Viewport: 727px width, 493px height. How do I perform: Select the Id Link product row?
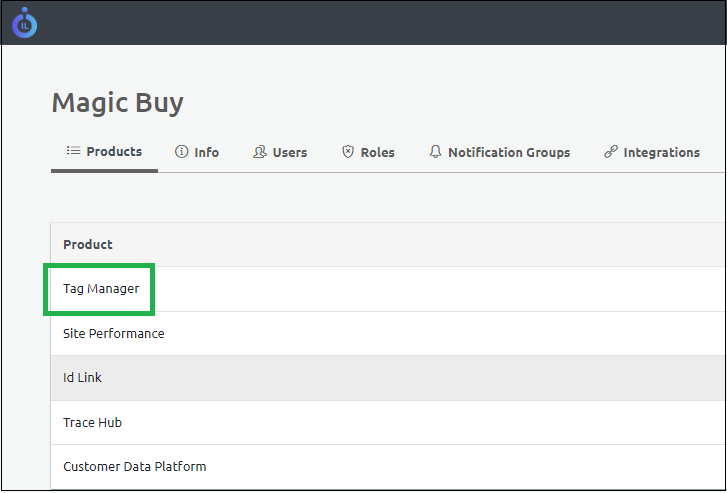coord(83,378)
